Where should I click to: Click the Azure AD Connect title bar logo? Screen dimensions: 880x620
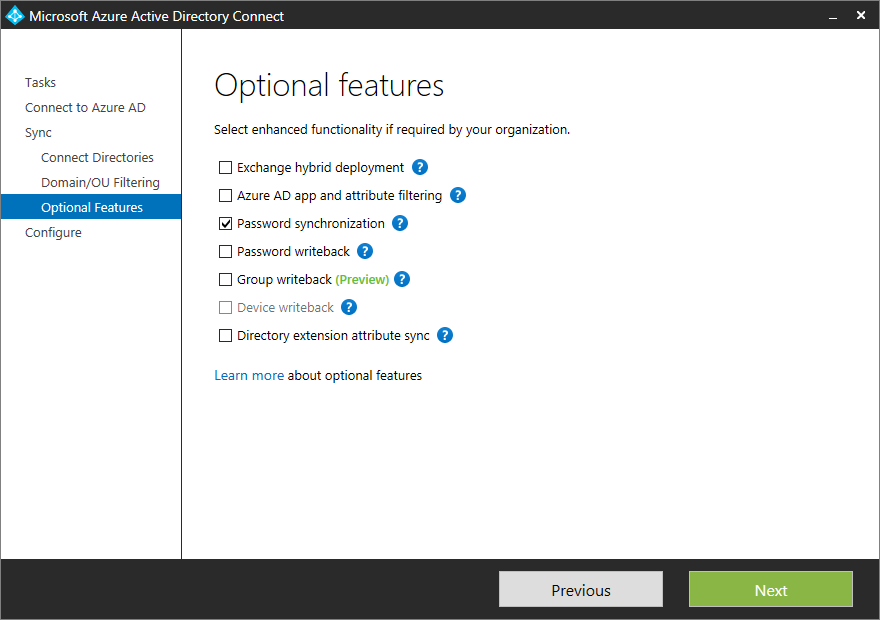(15, 15)
